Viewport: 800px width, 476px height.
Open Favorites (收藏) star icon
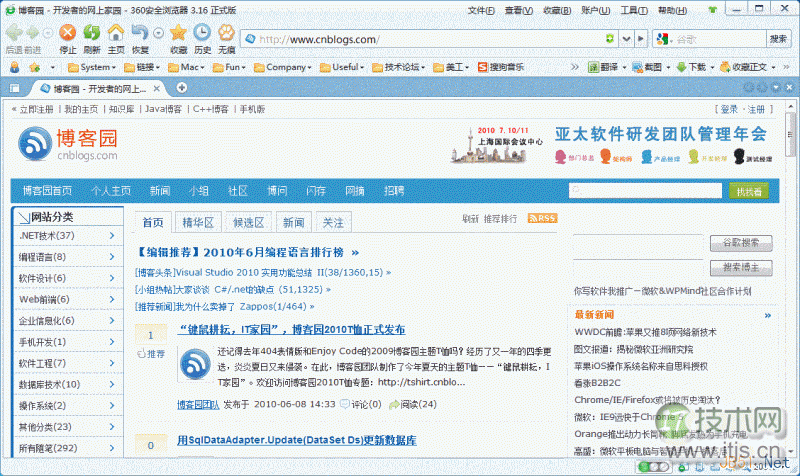[x=179, y=33]
